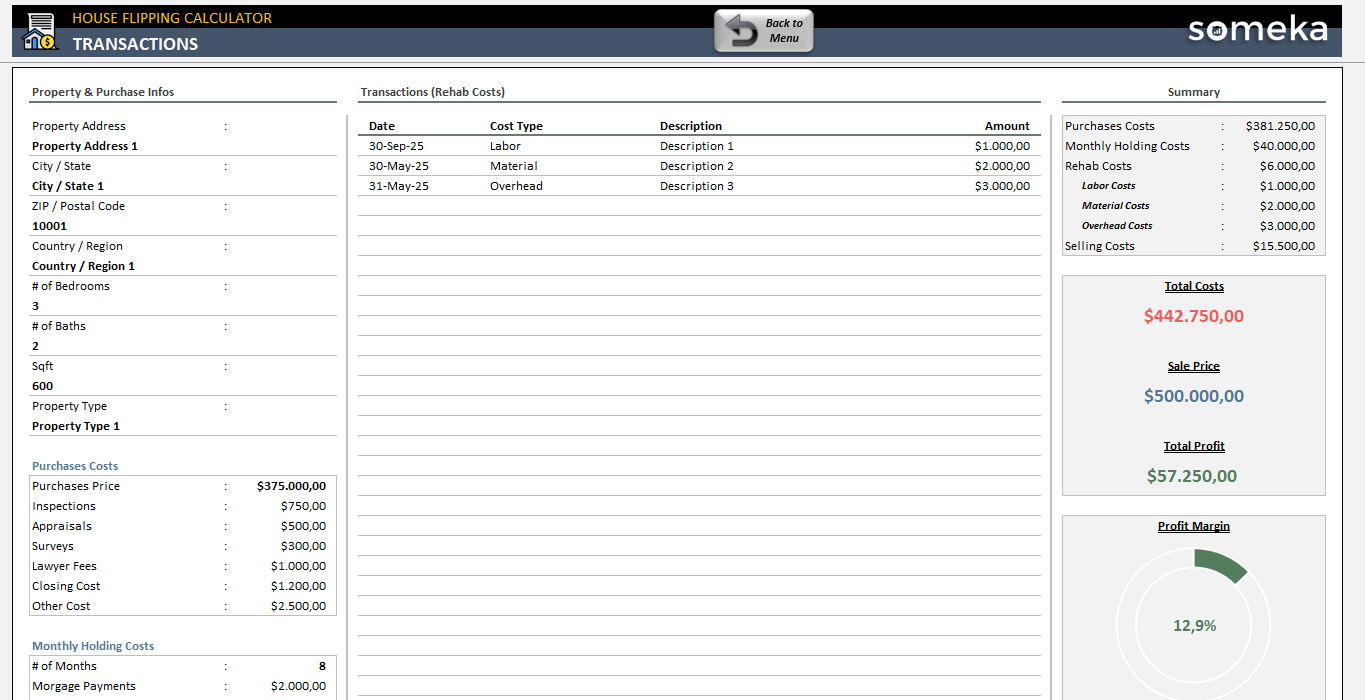Click the 30-Sep-25 date cell
The image size is (1365, 700).
396,146
